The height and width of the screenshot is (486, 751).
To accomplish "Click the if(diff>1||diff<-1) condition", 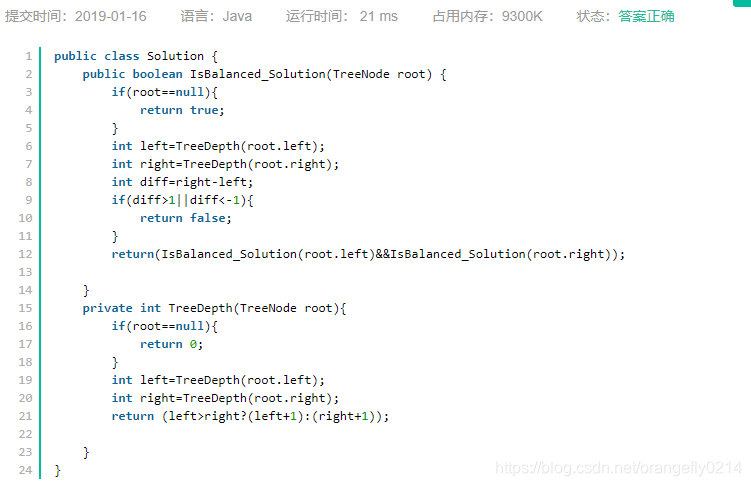I will (x=182, y=200).
